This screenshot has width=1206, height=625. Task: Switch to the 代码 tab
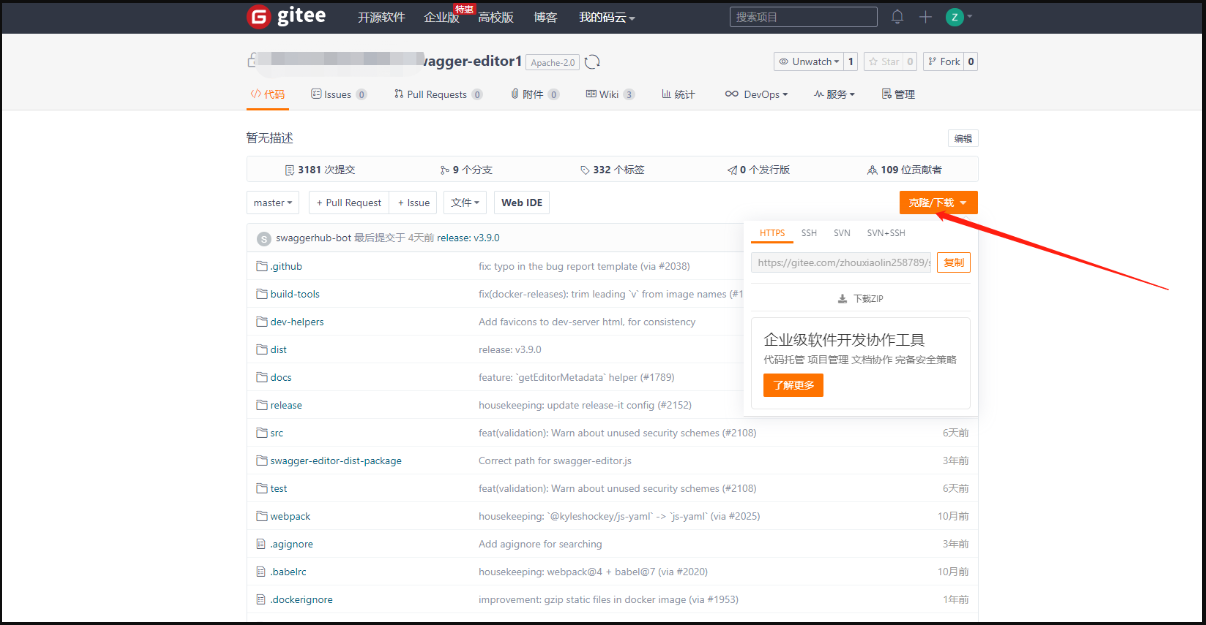click(267, 94)
